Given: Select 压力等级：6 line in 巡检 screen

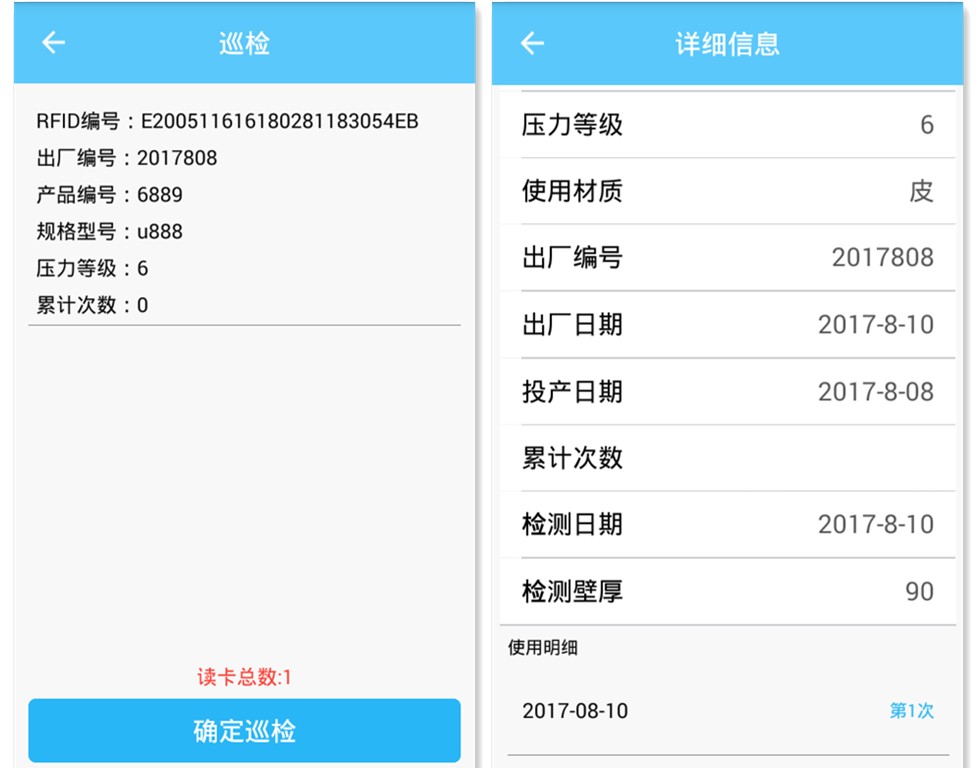Looking at the screenshot, I should (92, 268).
